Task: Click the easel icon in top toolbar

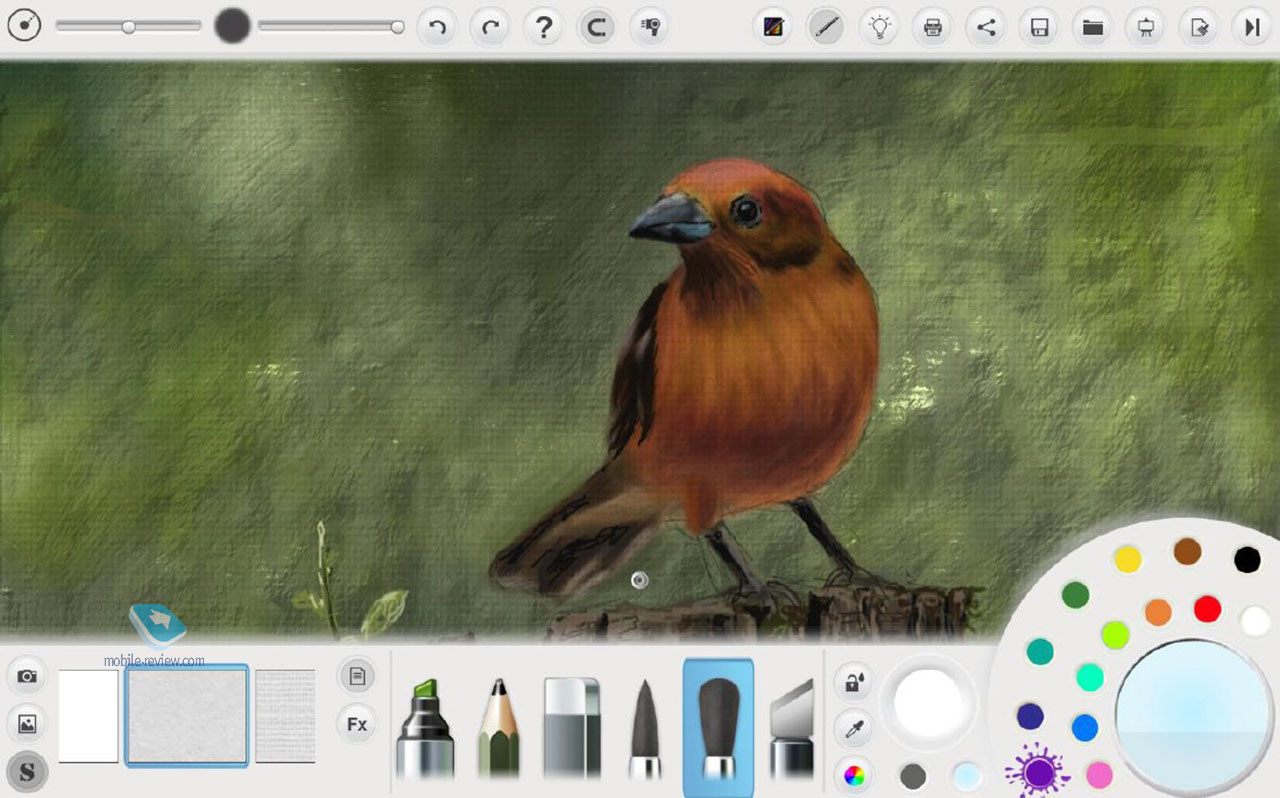Action: point(1146,27)
